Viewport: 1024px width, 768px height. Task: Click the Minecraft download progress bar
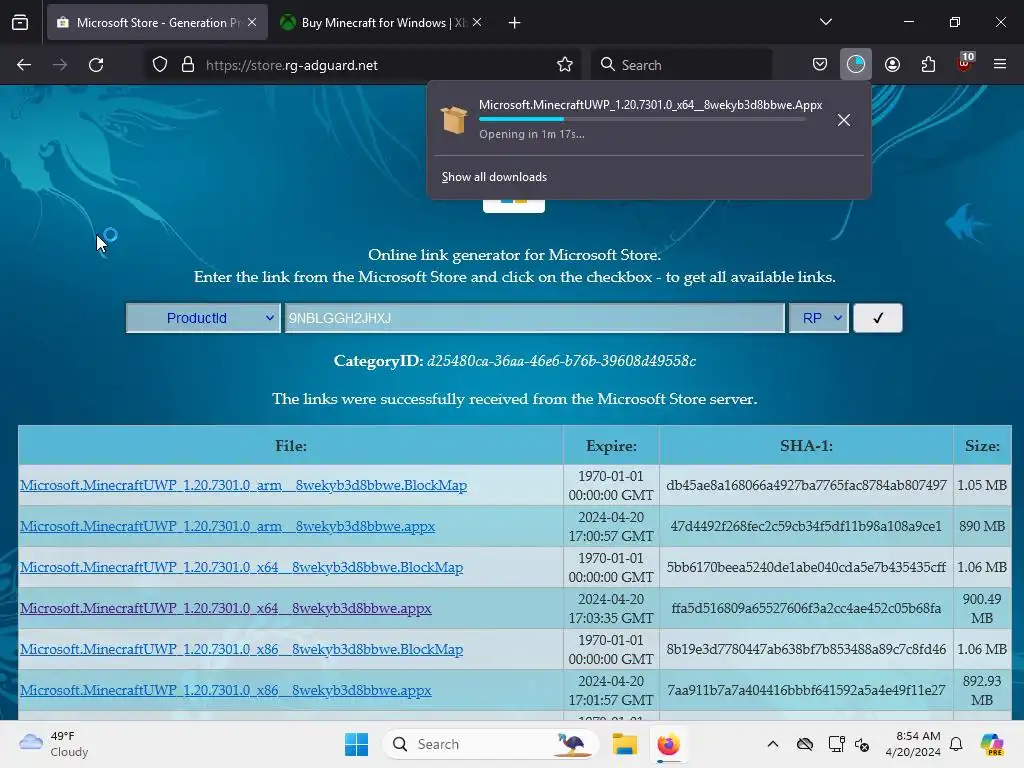642,119
